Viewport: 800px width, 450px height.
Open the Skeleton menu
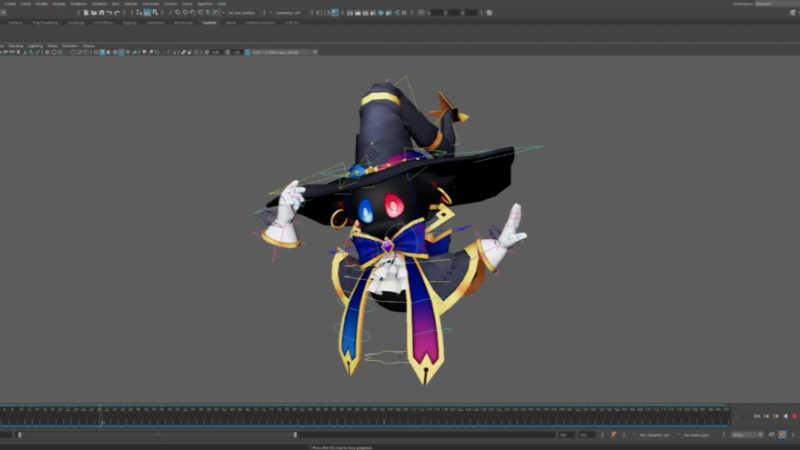coord(99,4)
